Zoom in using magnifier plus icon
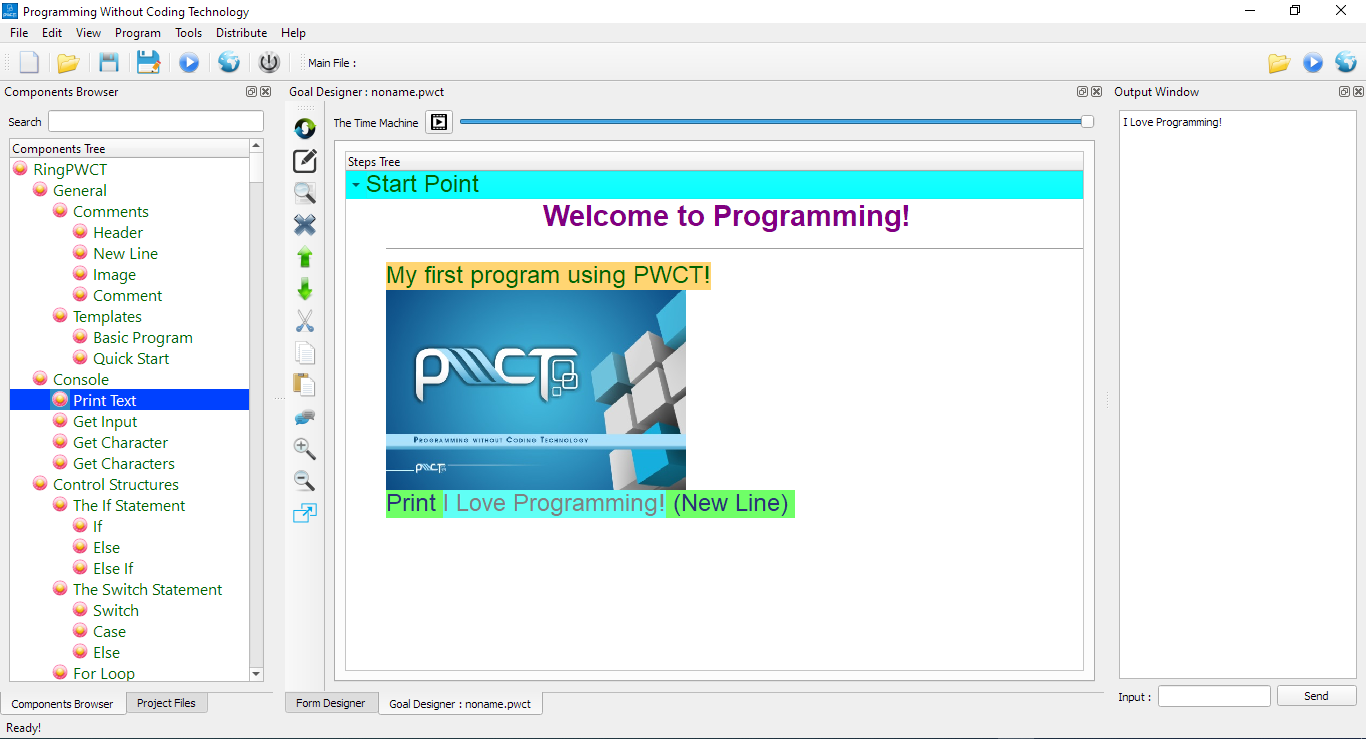Viewport: 1366px width, 739px height. pos(305,449)
